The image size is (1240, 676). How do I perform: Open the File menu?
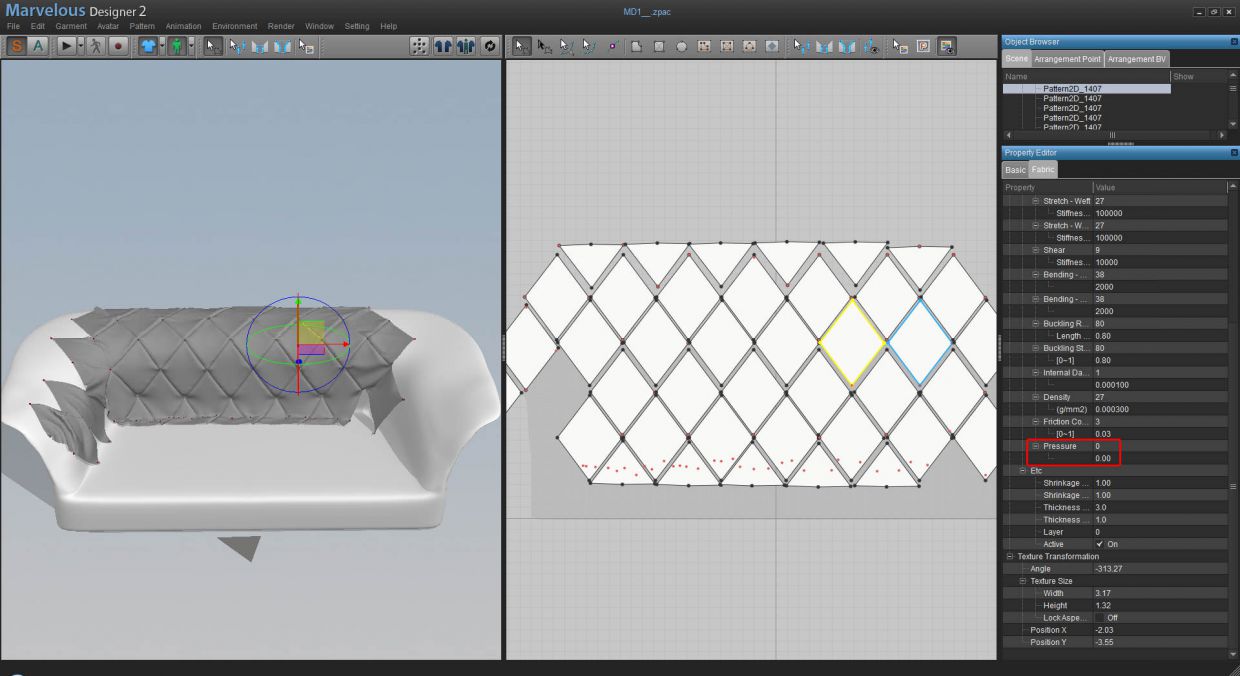pyautogui.click(x=13, y=26)
